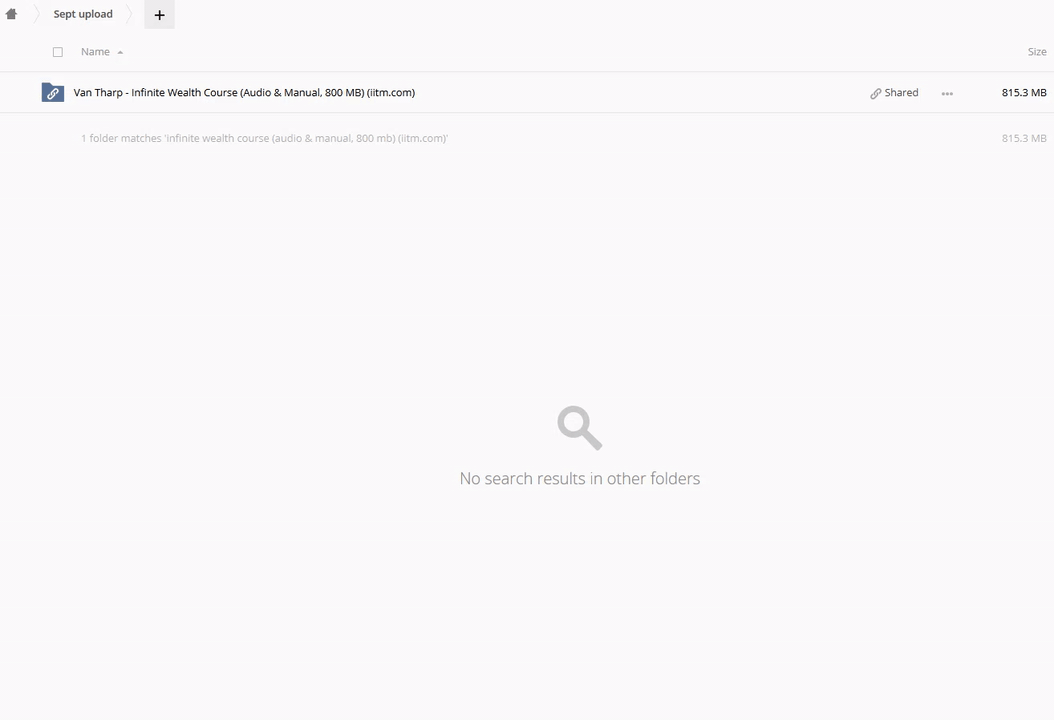Screen dimensions: 1054x720
Task: Click the chain link icon beside Shared
Action: pyautogui.click(x=875, y=93)
